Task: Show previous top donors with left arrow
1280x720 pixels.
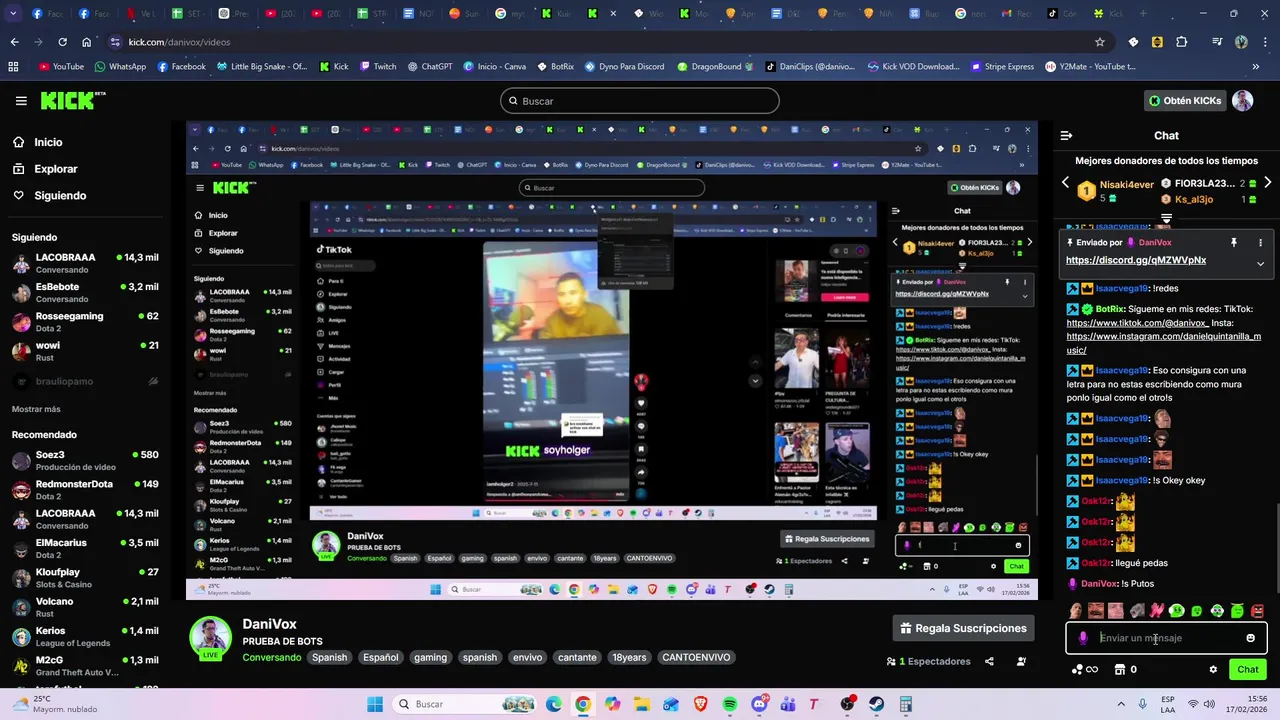Action: point(1065,183)
